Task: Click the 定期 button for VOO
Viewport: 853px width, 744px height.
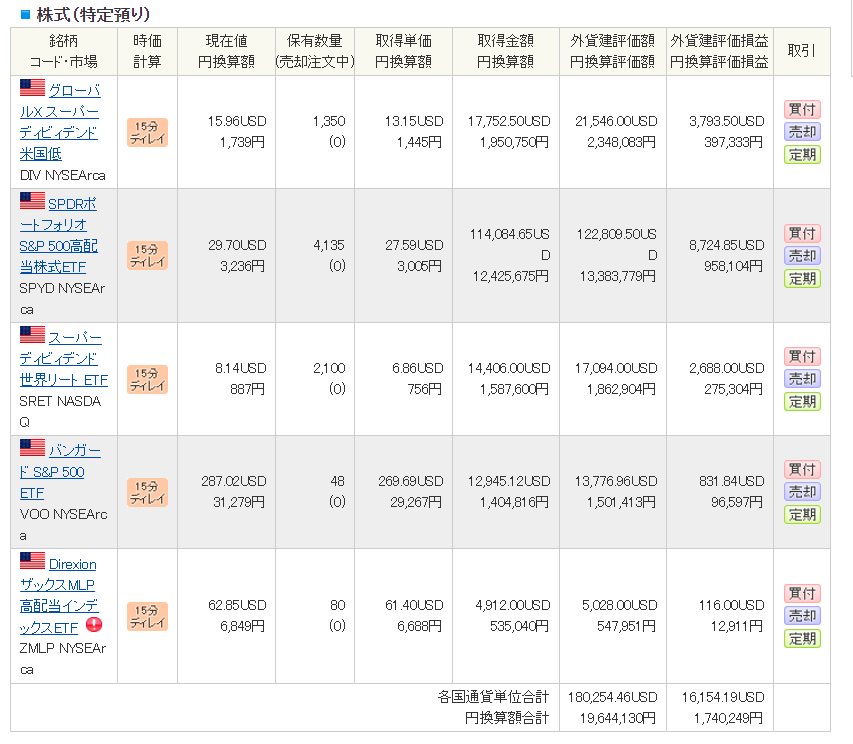Action: pos(802,514)
